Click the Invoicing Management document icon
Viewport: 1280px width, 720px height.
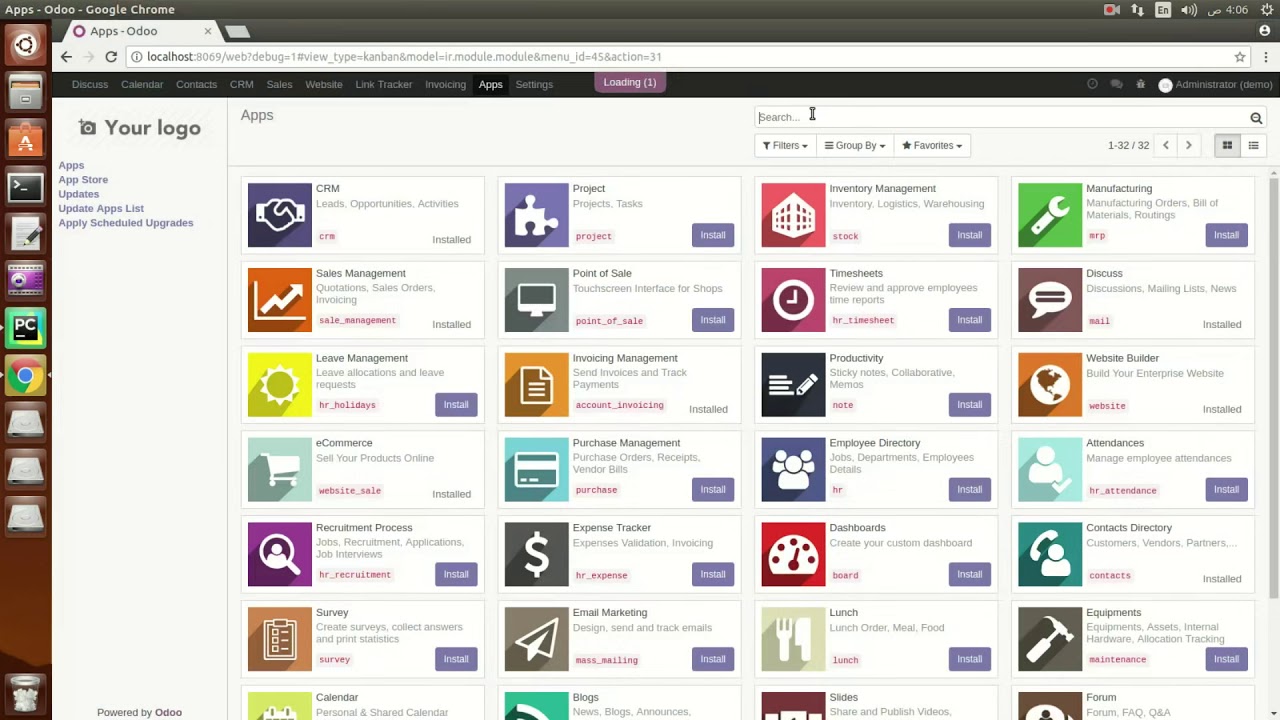click(536, 385)
